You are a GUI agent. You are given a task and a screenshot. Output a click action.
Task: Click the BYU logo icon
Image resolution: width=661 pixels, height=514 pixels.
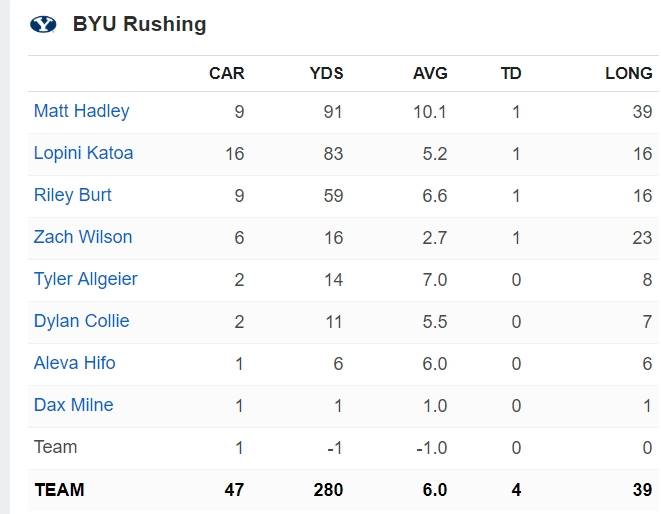43,24
